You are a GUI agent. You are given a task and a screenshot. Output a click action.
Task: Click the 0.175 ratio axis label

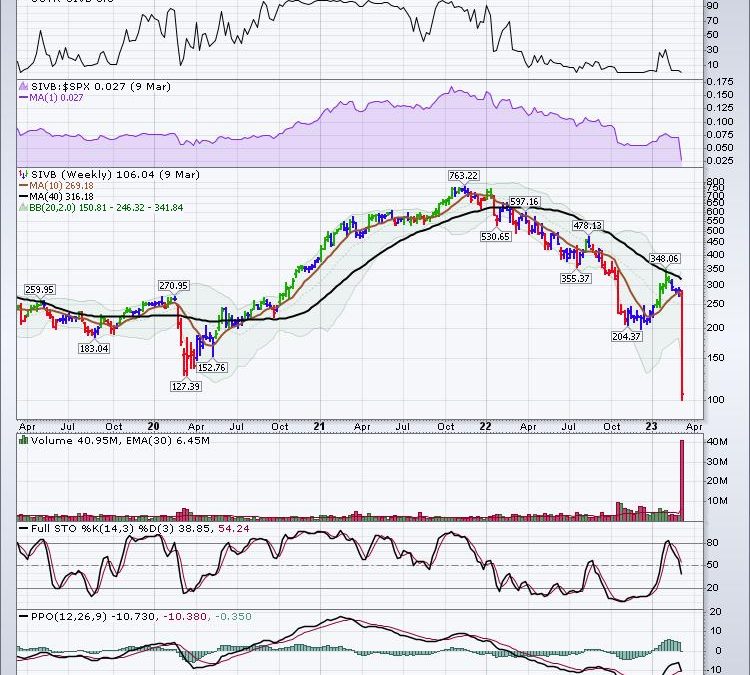coord(720,81)
